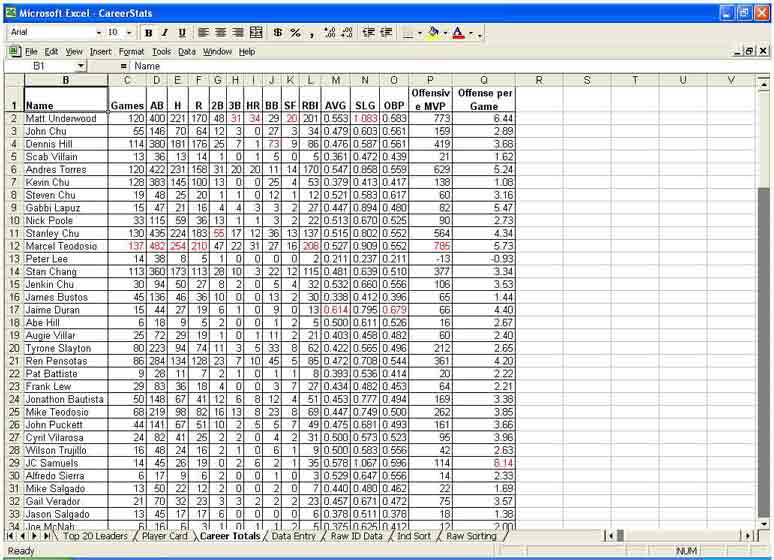Screen dimensions: 774x560
Task: Switch to the Raw ID Data sheet
Action: tap(355, 537)
